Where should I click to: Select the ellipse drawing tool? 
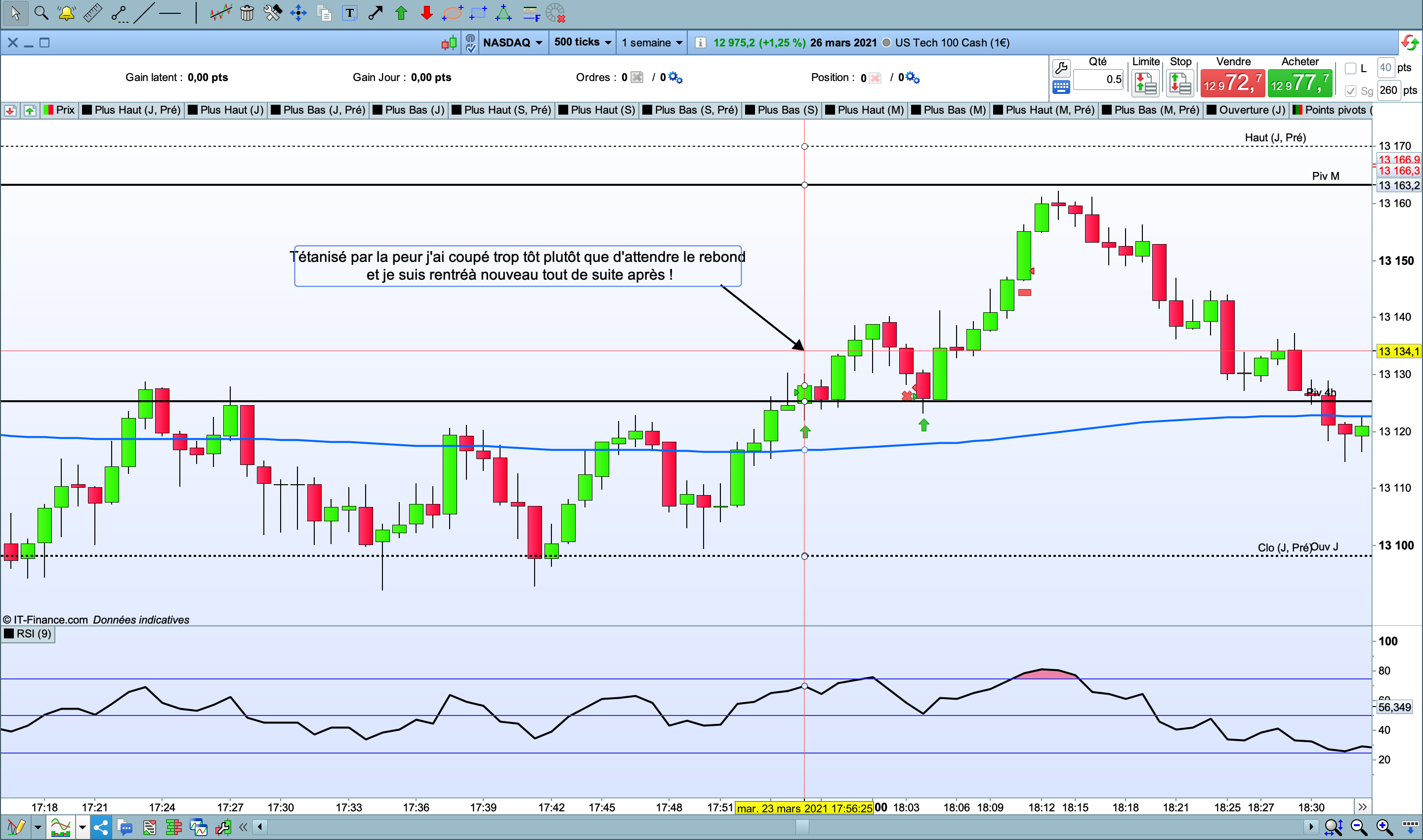(452, 12)
